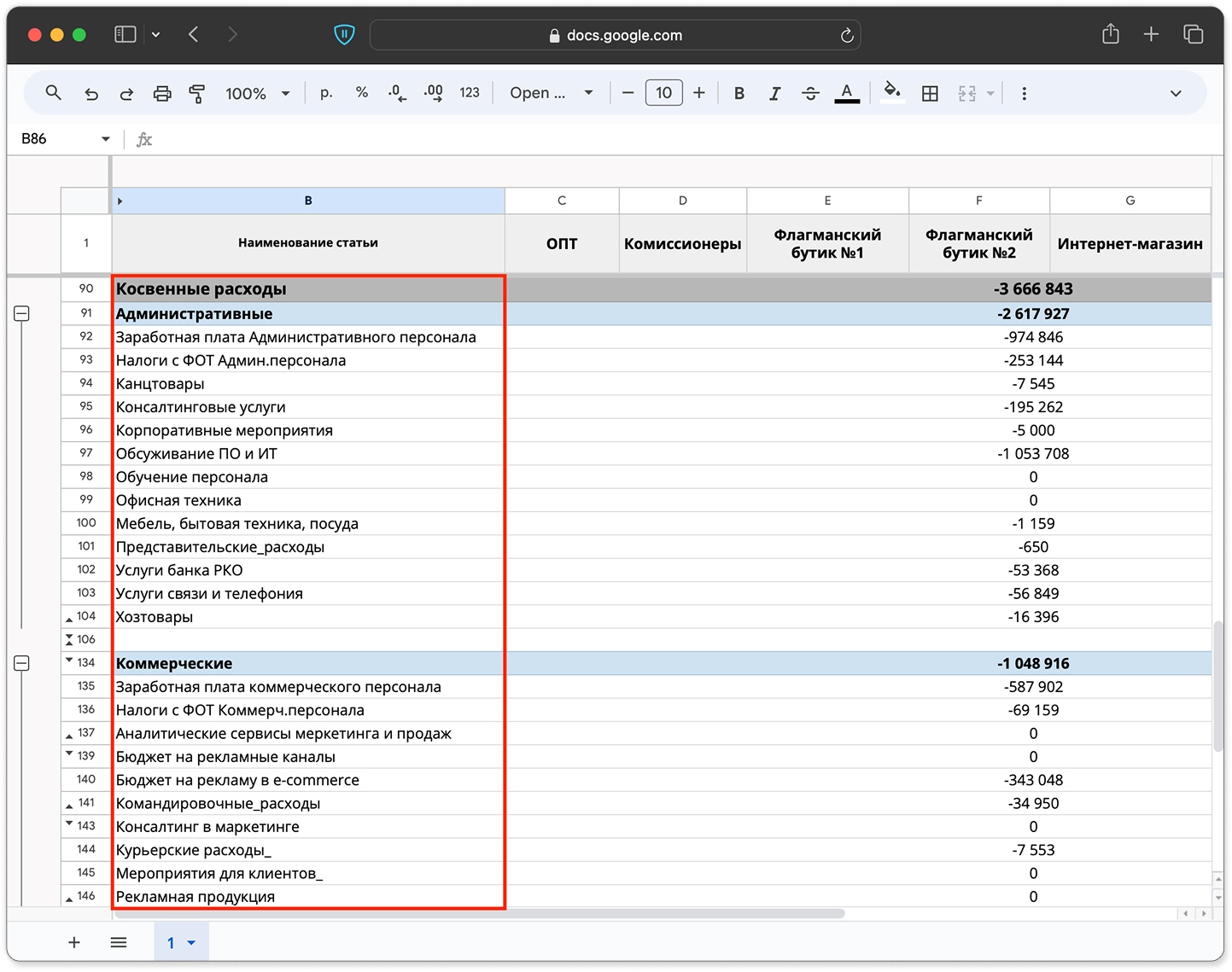1232x972 pixels.
Task: Click the print icon in toolbar
Action: coord(162,93)
